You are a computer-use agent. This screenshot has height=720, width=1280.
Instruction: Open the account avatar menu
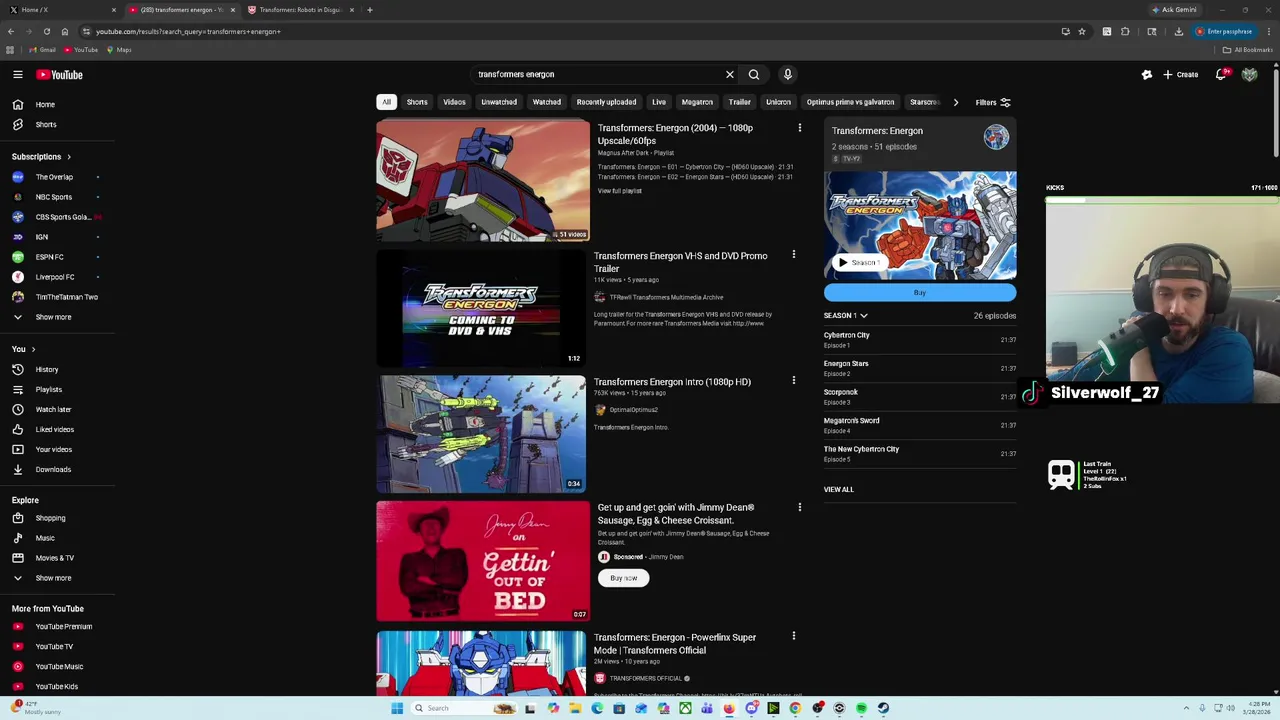point(1249,75)
